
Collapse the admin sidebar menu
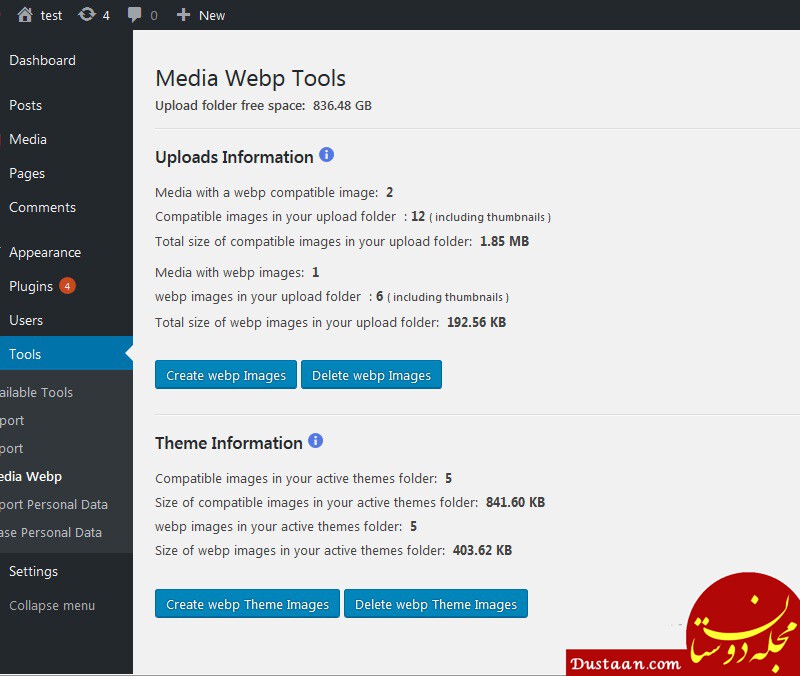[x=52, y=606]
